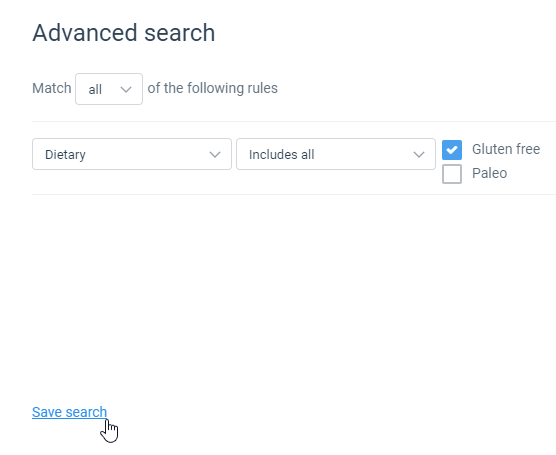Click the "of the following rules" text

pos(213,88)
